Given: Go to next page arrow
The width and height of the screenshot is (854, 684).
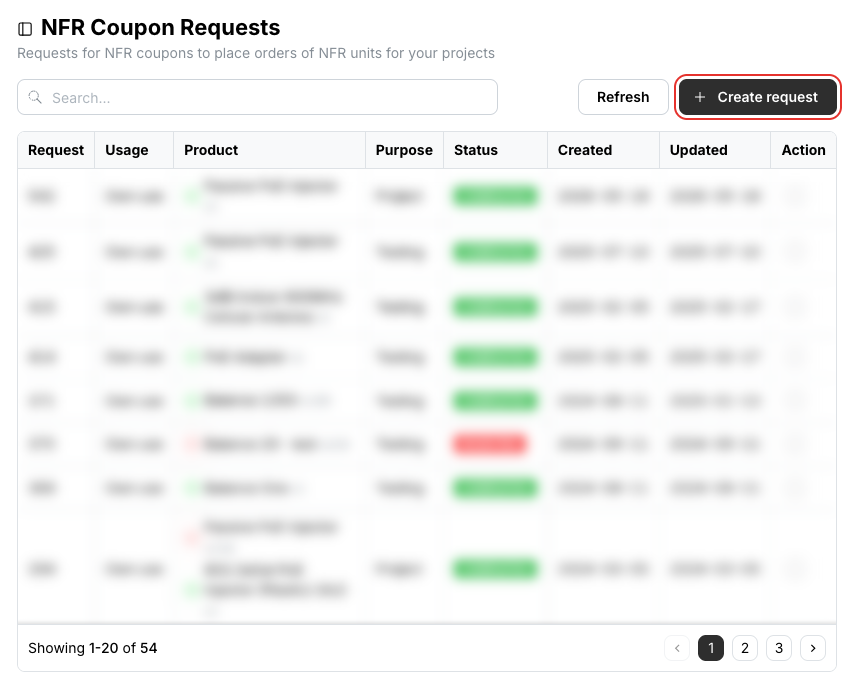Looking at the screenshot, I should 813,648.
